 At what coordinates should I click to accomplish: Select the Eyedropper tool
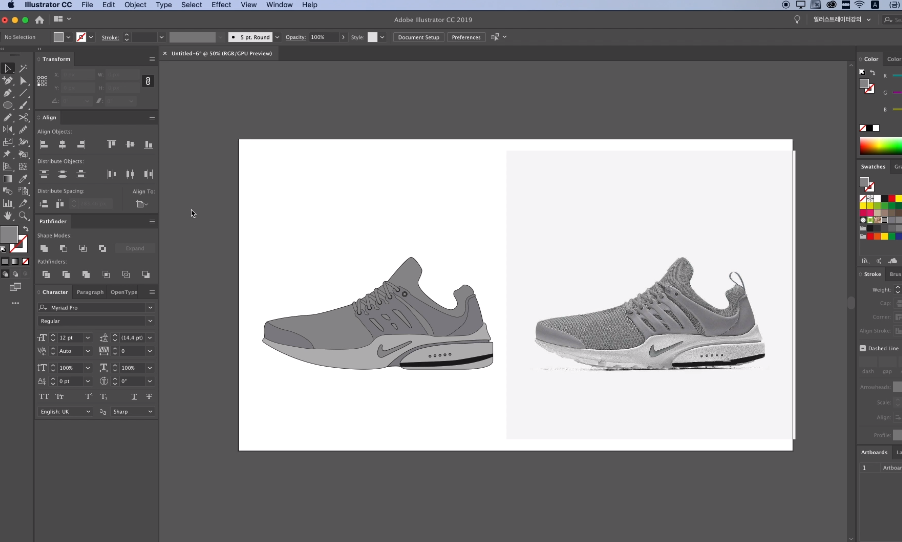(x=23, y=178)
